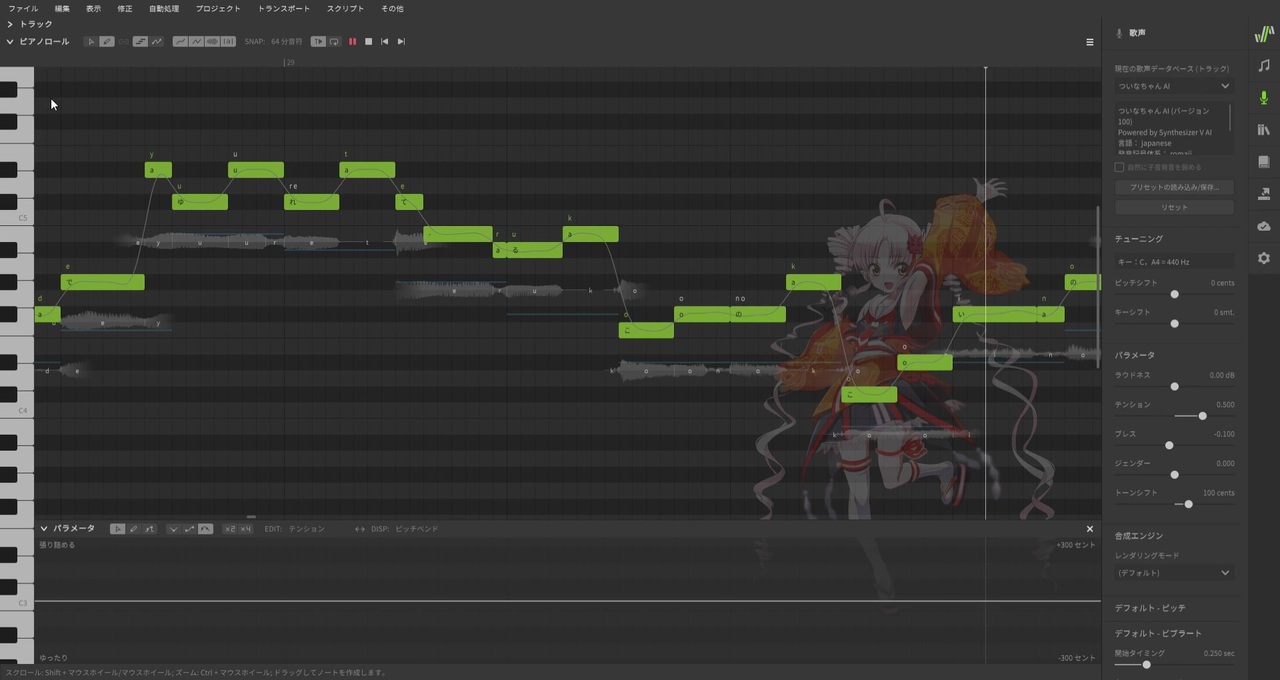The image size is (1280, 680).
Task: Open the スクリプト menu
Action: (345, 8)
